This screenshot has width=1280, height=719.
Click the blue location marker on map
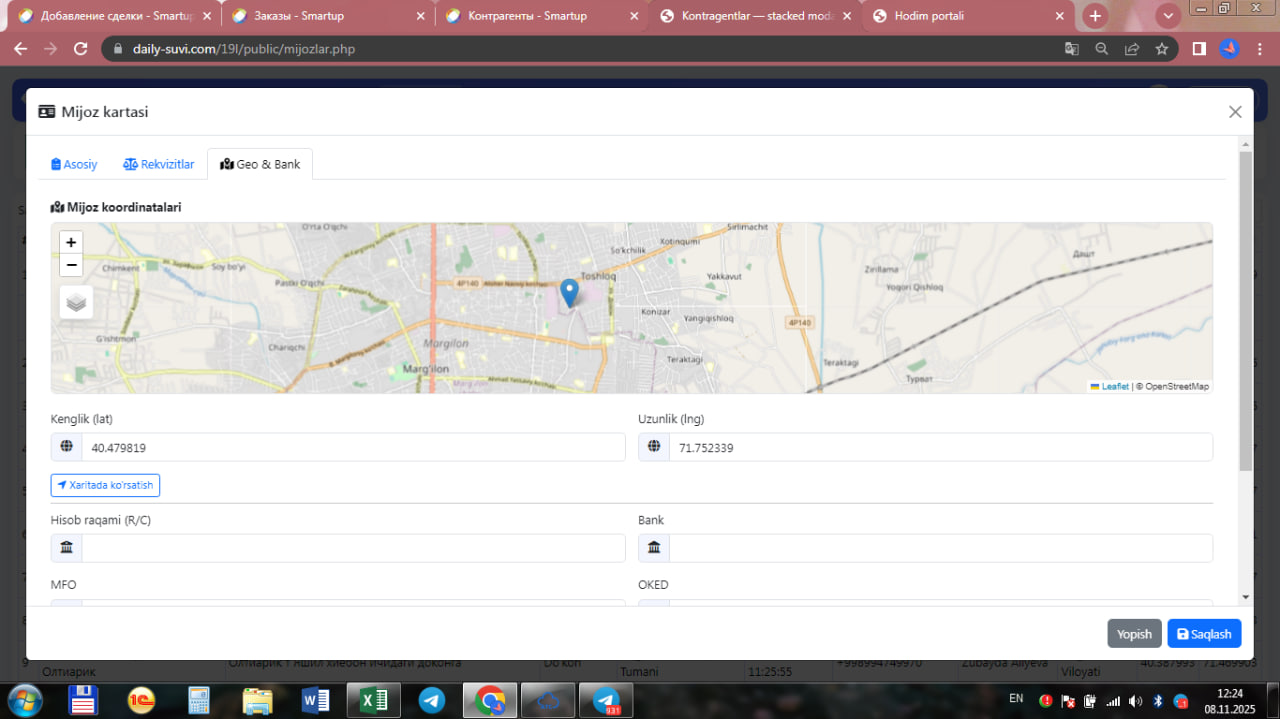(x=569, y=293)
